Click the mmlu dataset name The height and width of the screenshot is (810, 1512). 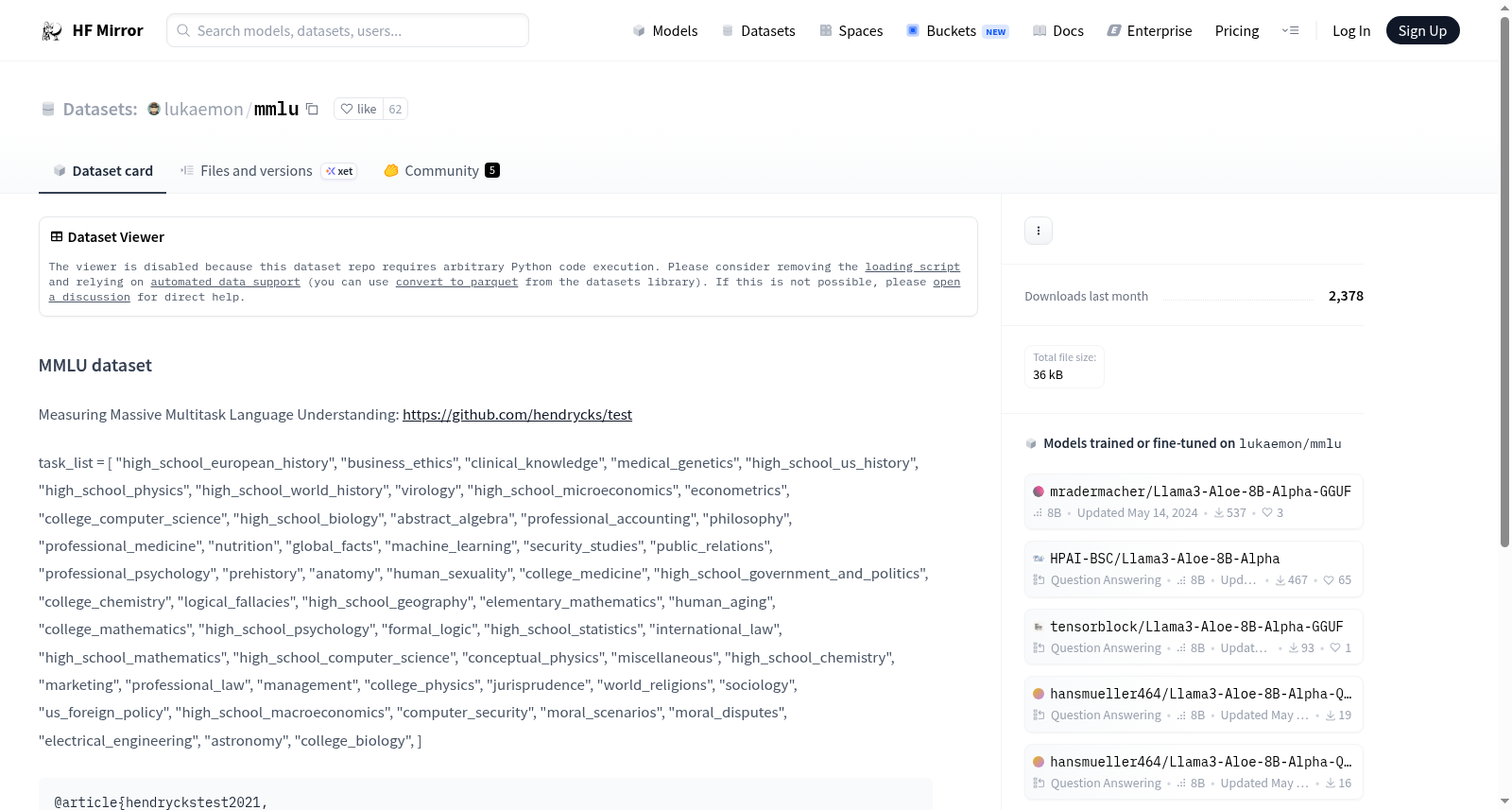tap(277, 110)
